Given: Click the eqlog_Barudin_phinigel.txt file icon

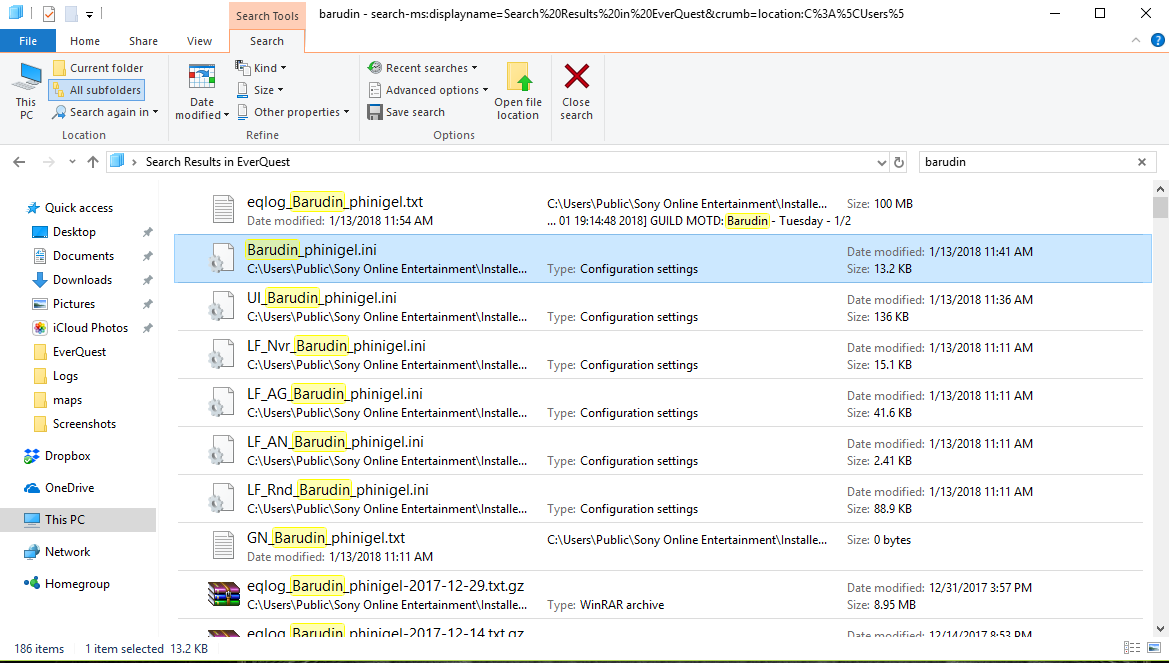Looking at the screenshot, I should pos(223,210).
